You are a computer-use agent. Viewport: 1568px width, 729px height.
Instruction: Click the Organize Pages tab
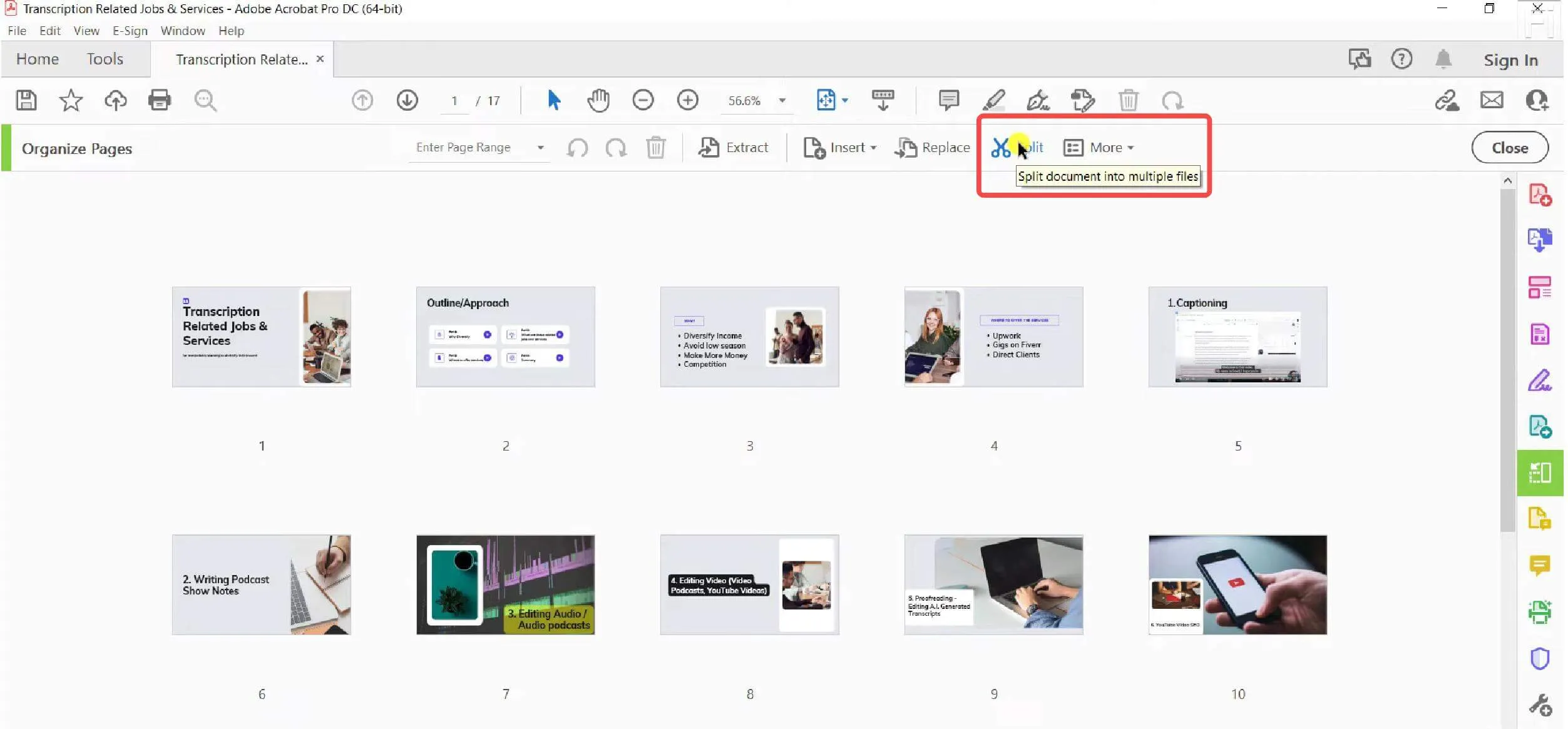(78, 148)
